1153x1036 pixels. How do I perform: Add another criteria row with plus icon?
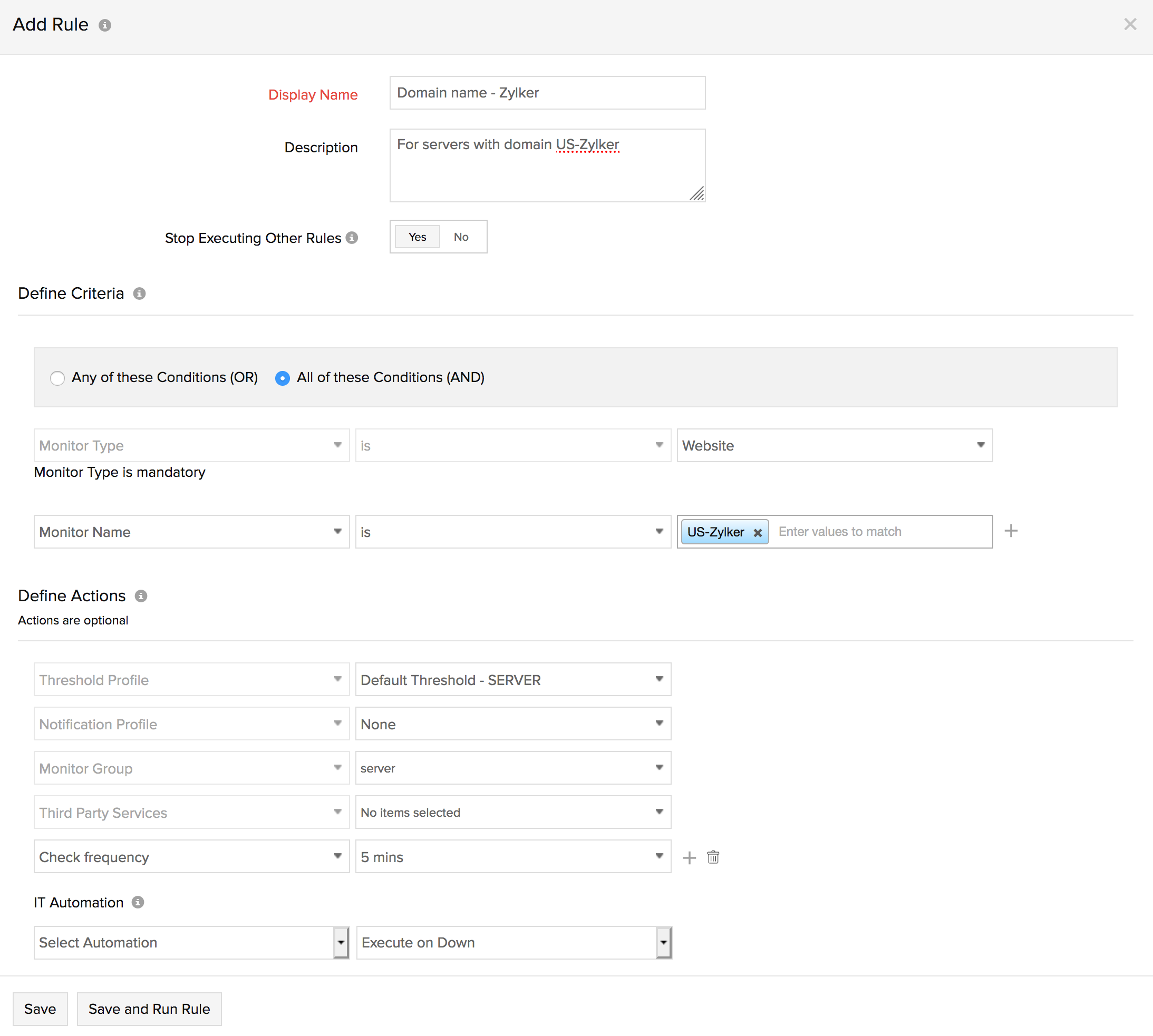pos(1011,531)
